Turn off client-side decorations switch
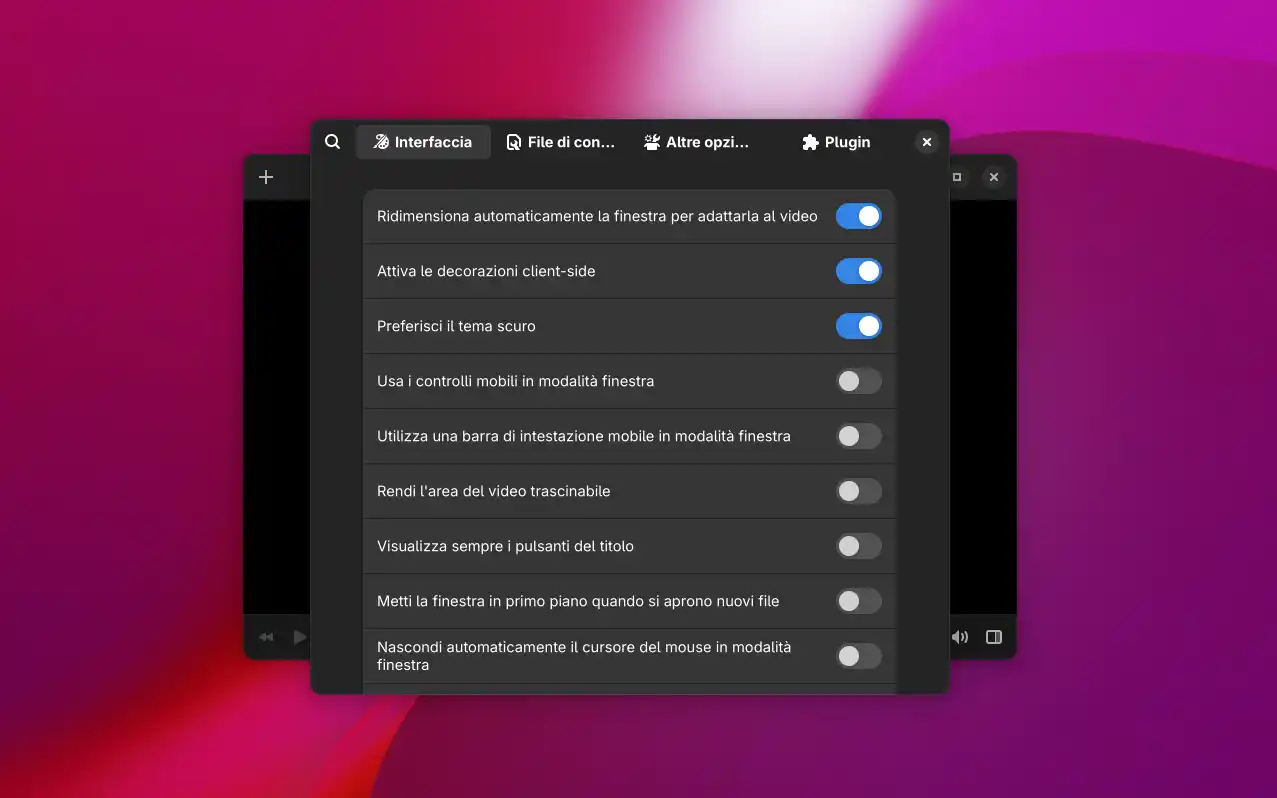 (x=859, y=271)
